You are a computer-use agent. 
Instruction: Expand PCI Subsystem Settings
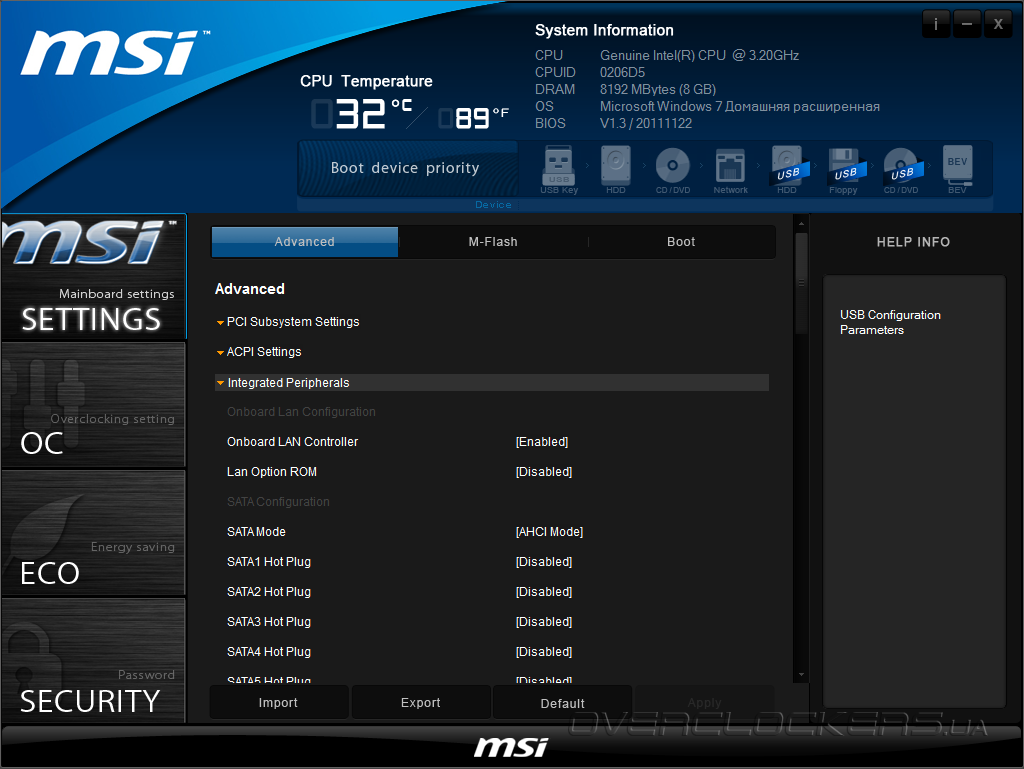pos(288,322)
